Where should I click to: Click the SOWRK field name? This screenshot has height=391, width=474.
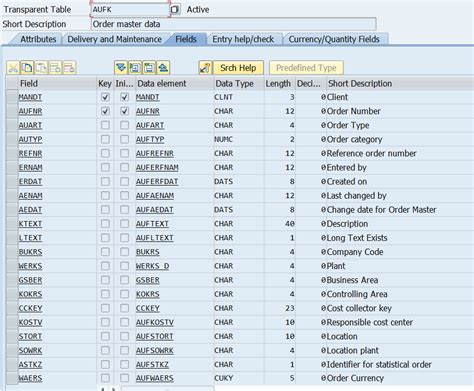pos(30,351)
